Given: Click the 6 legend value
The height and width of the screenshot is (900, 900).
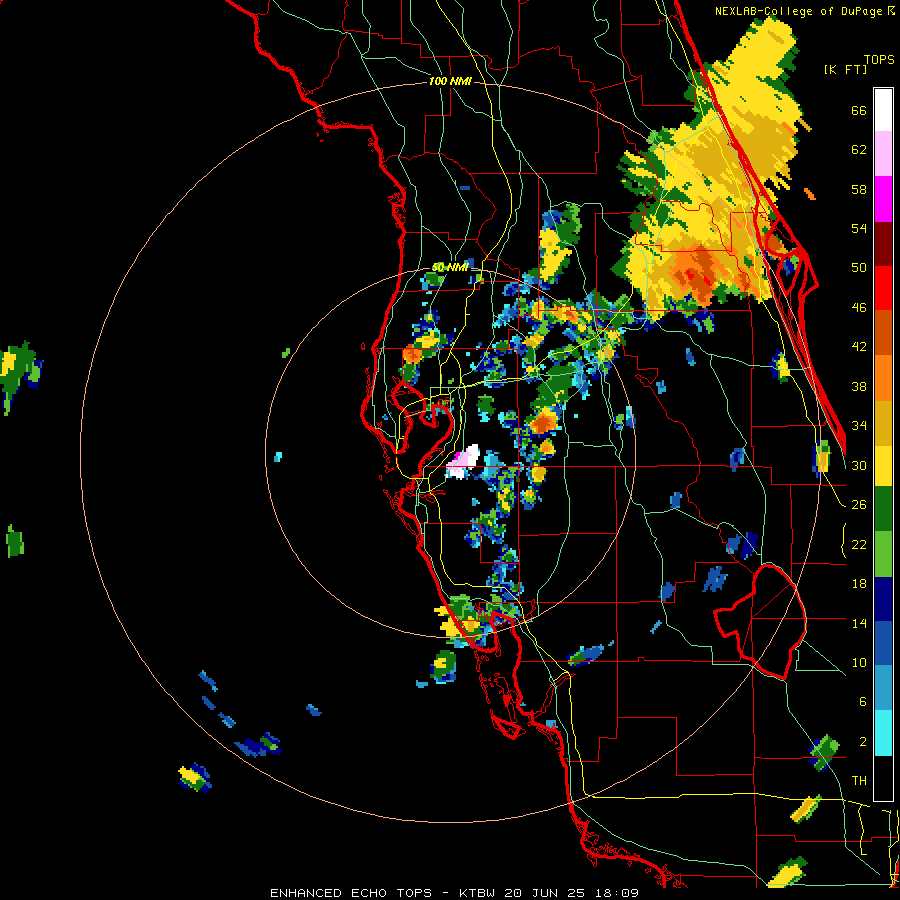Looking at the screenshot, I should pos(862,702).
